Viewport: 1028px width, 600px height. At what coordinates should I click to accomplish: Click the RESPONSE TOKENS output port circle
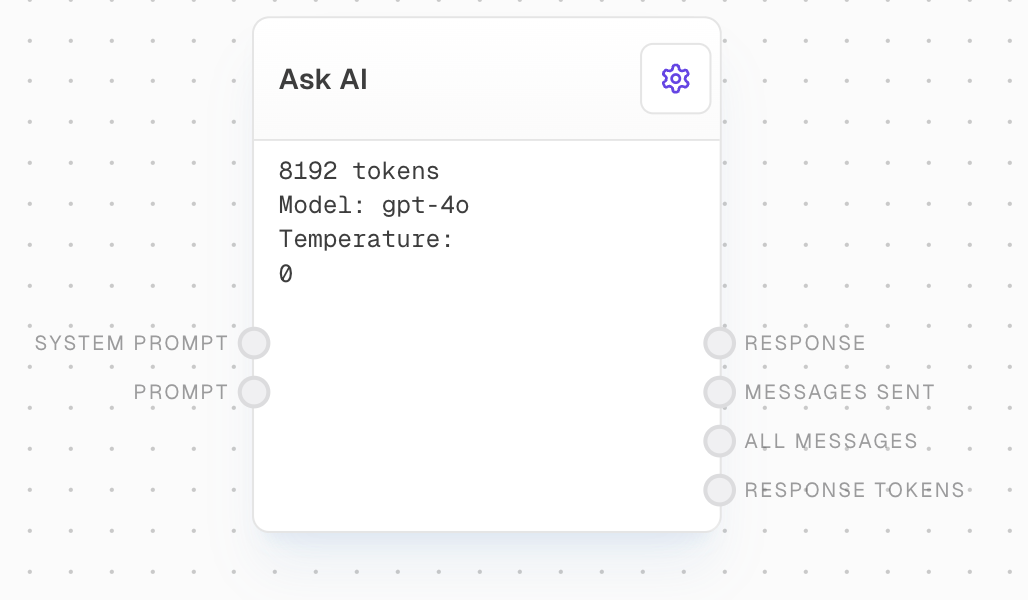[x=719, y=490]
